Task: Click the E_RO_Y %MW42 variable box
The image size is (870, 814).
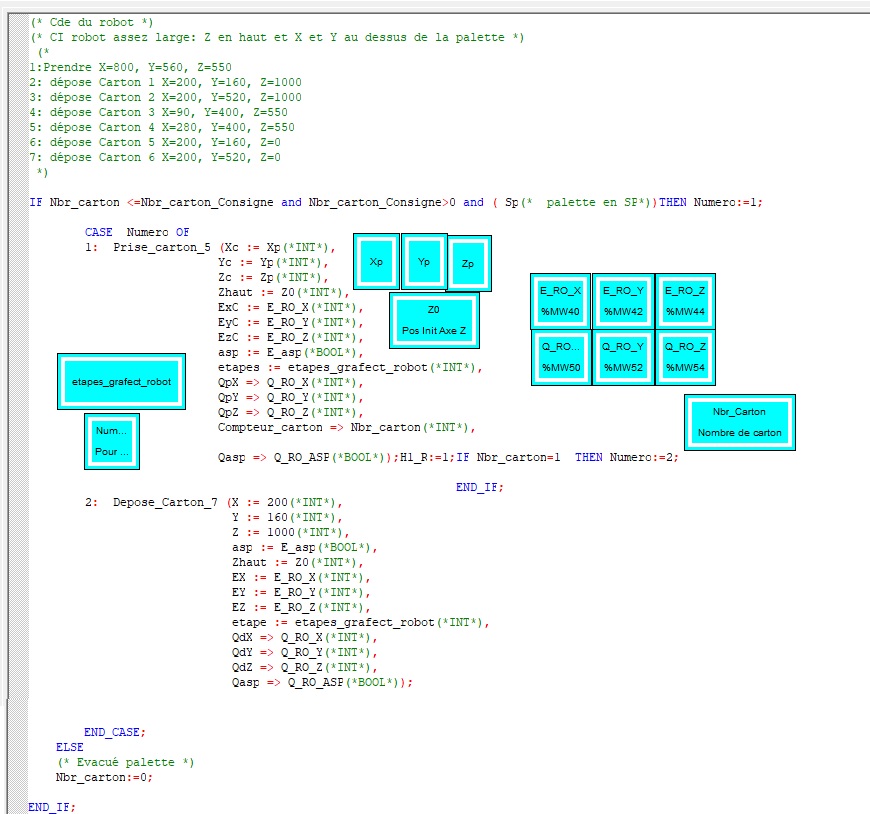Action: 623,301
